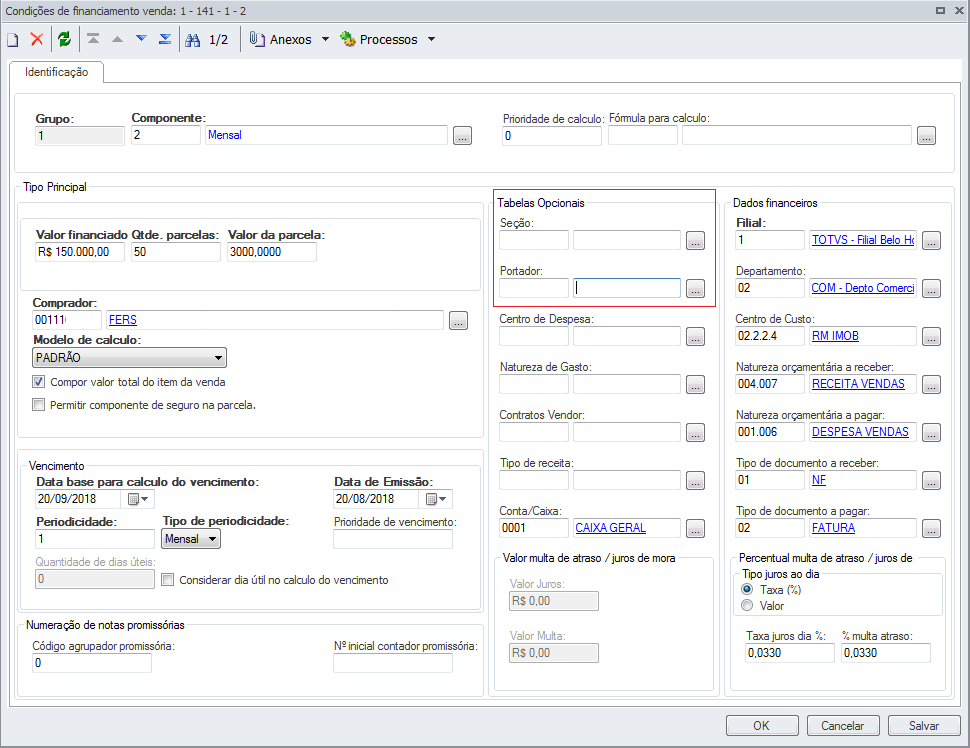
Task: Open lookup for Conta/Caixa
Action: click(695, 528)
